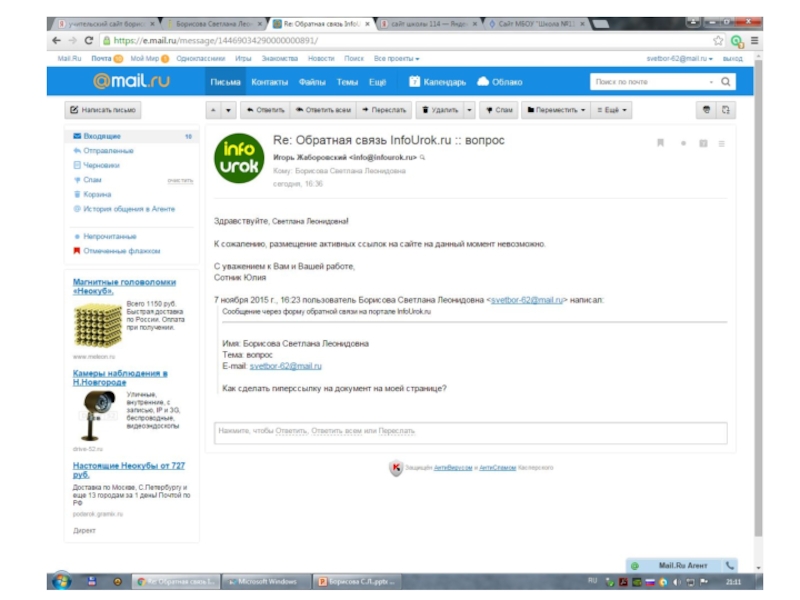Reload the page with refresh icon
This screenshot has width=800, height=600.
point(89,40)
